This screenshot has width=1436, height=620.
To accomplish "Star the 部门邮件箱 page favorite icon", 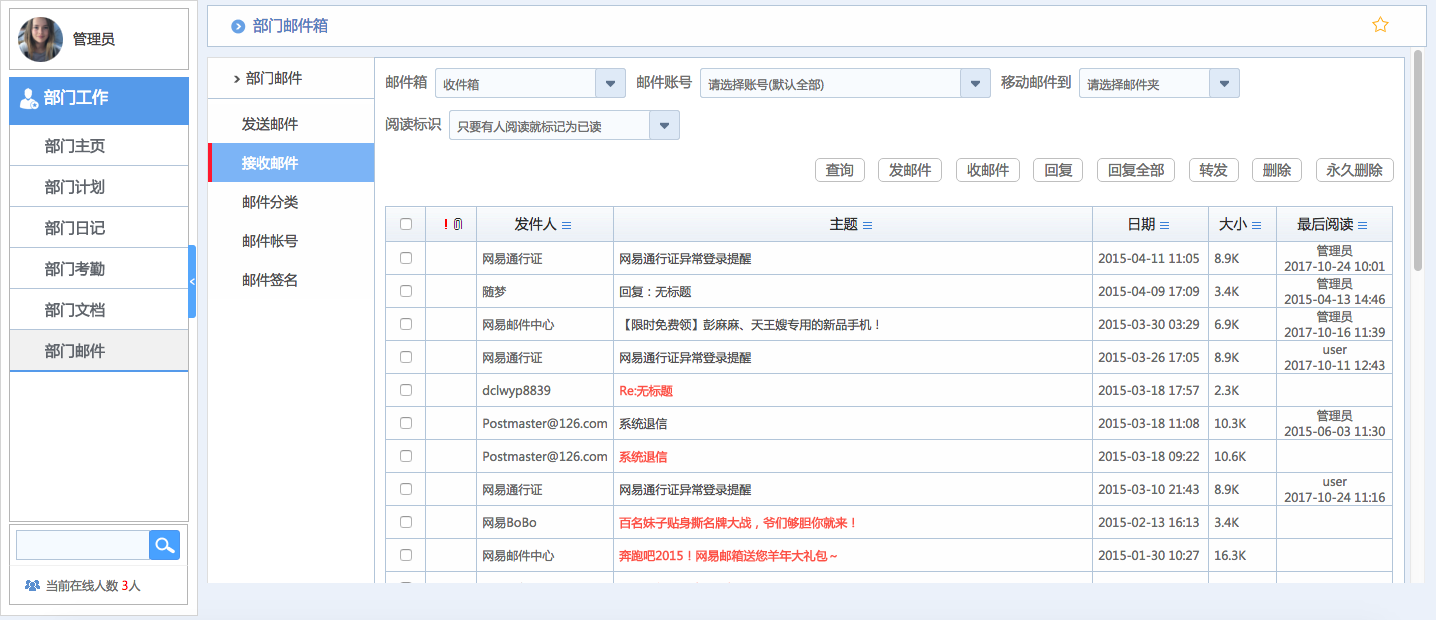I will 1380,24.
